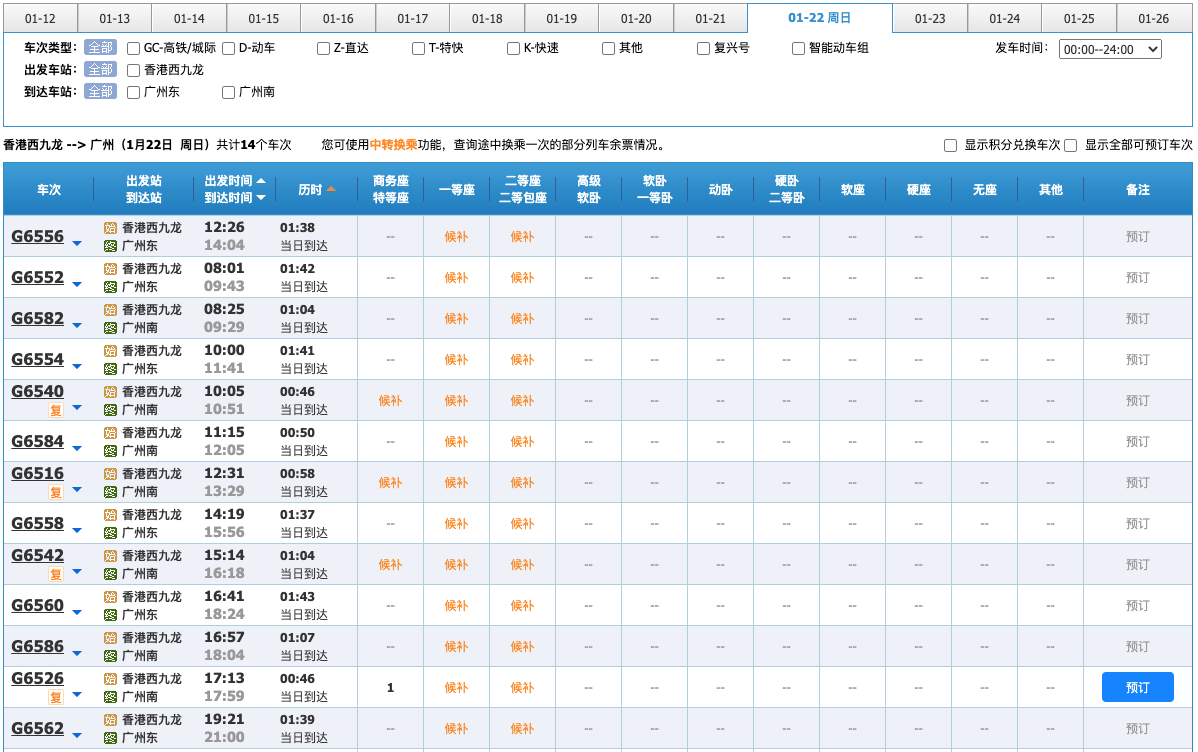This screenshot has height=752, width=1198.
Task: Check the GC-高铁/城际 train type box
Action: coord(133,48)
